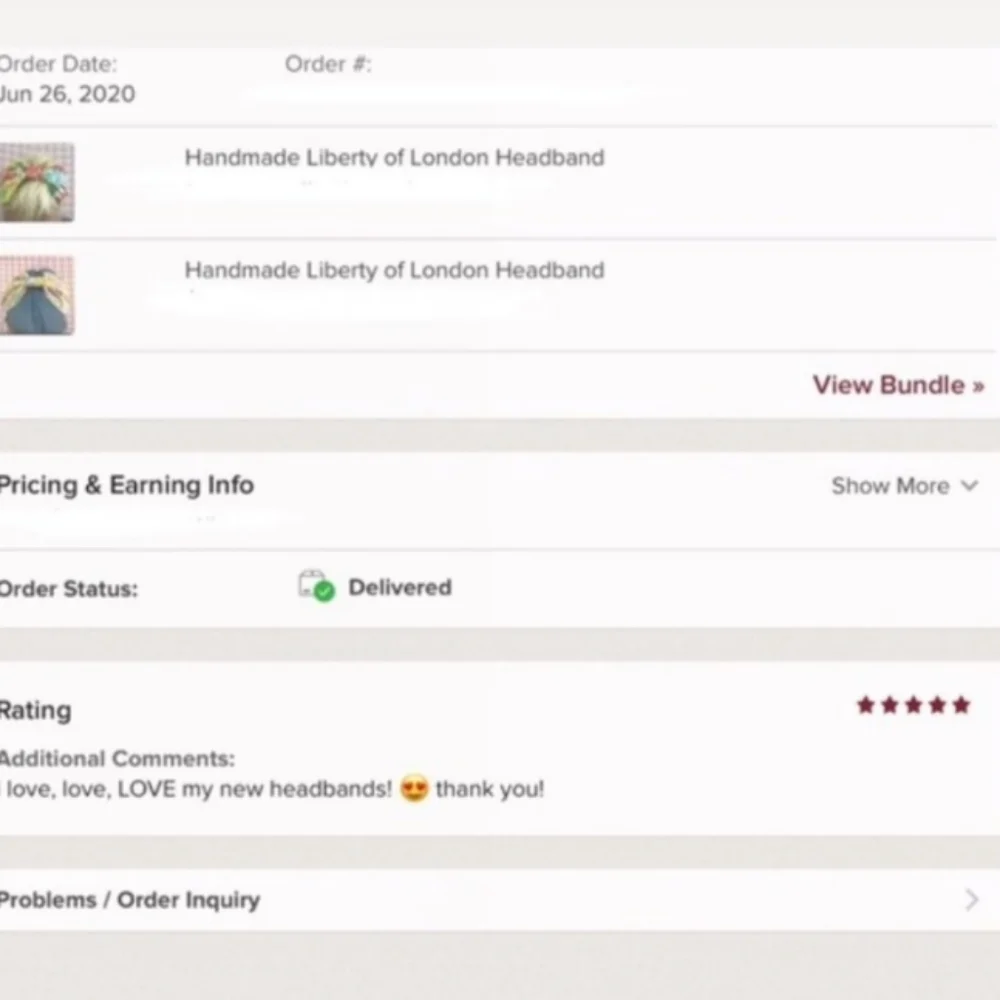Image resolution: width=1000 pixels, height=1000 pixels.
Task: Click the fourth rating star
Action: 938,705
